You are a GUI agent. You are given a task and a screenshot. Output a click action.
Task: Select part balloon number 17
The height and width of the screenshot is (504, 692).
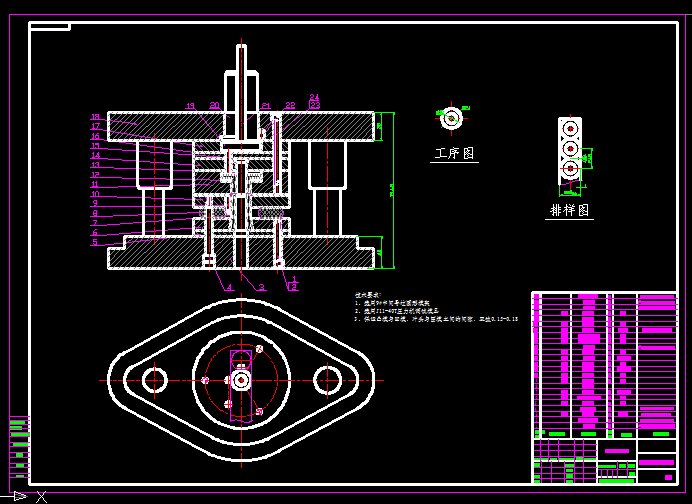[95, 126]
